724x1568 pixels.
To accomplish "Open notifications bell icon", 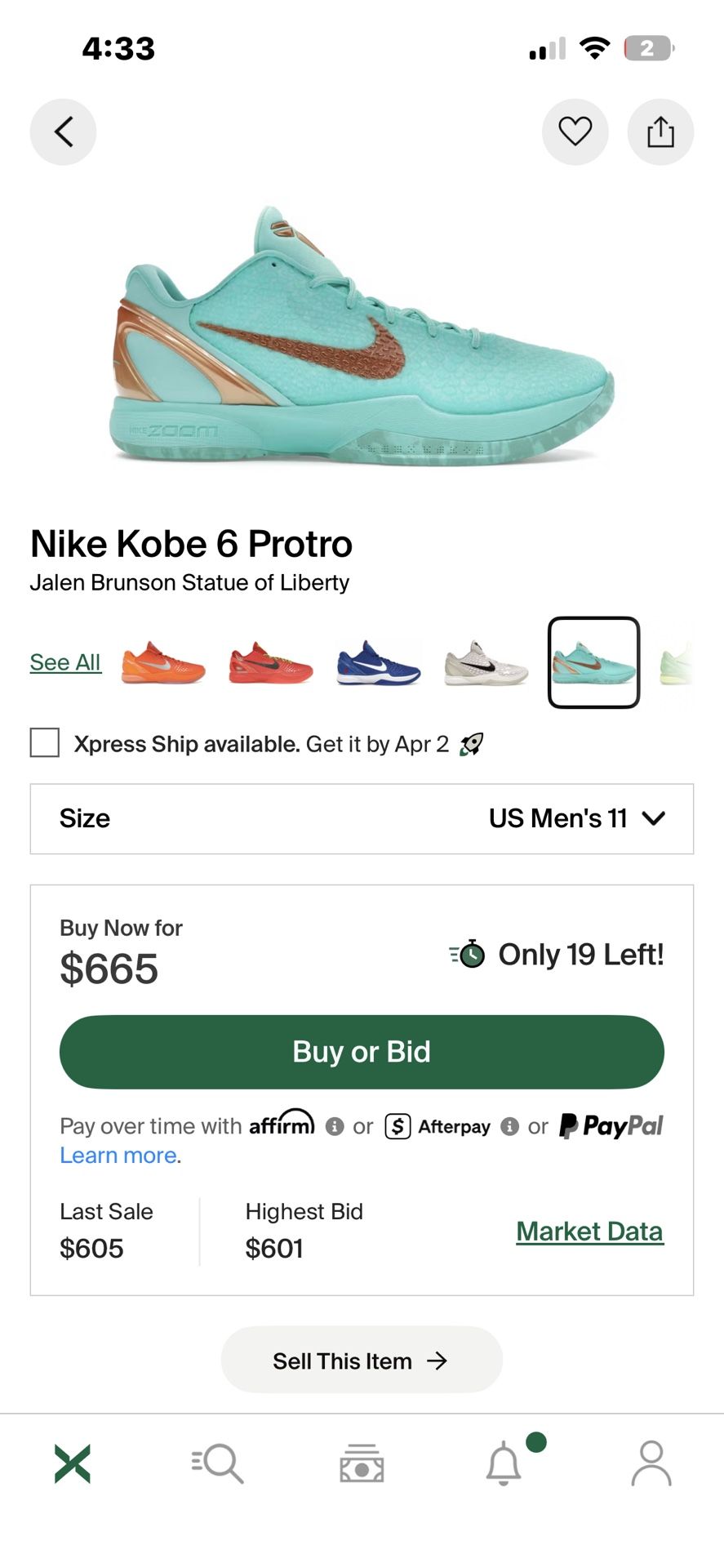I will (x=504, y=1463).
